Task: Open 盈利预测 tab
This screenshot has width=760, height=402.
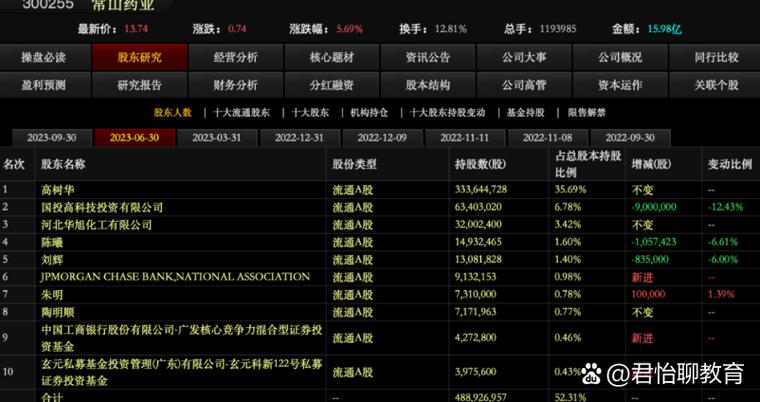Action: coord(45,85)
